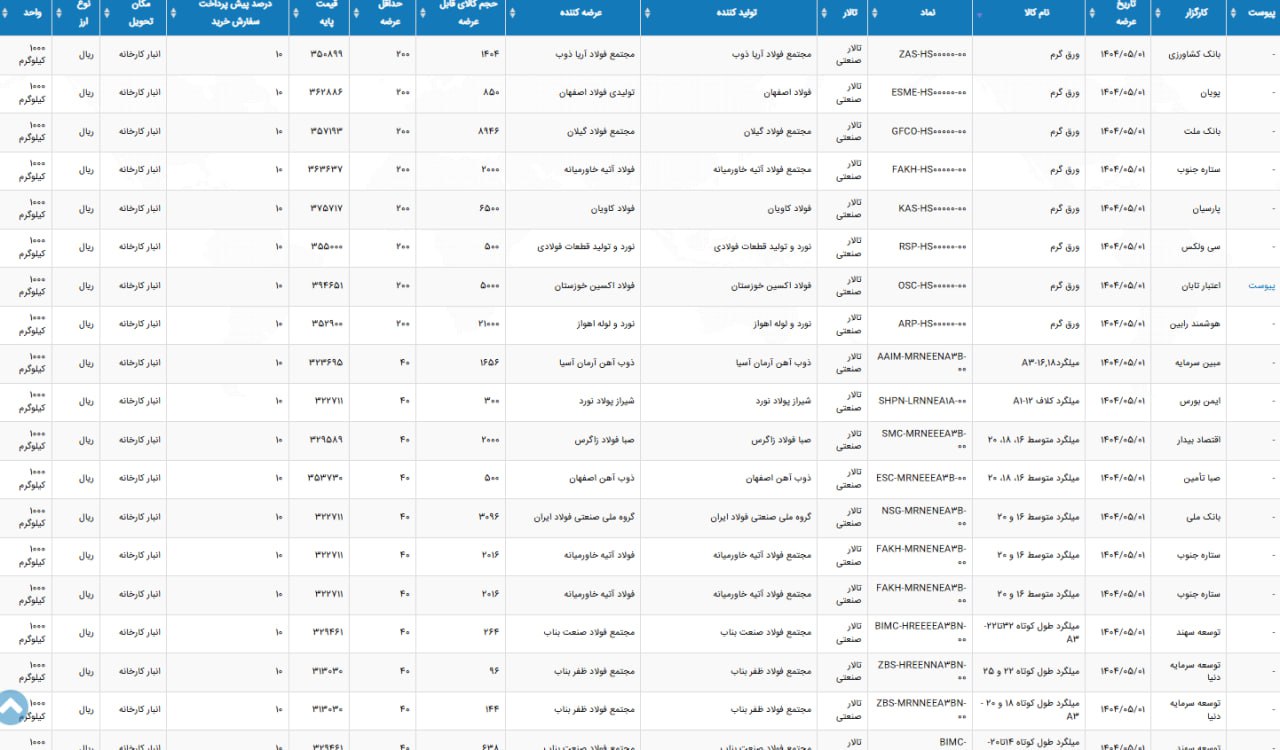The width and height of the screenshot is (1280, 750).
Task: Click the sort arrows beside the عرضه کننده header
Action: click(512, 14)
